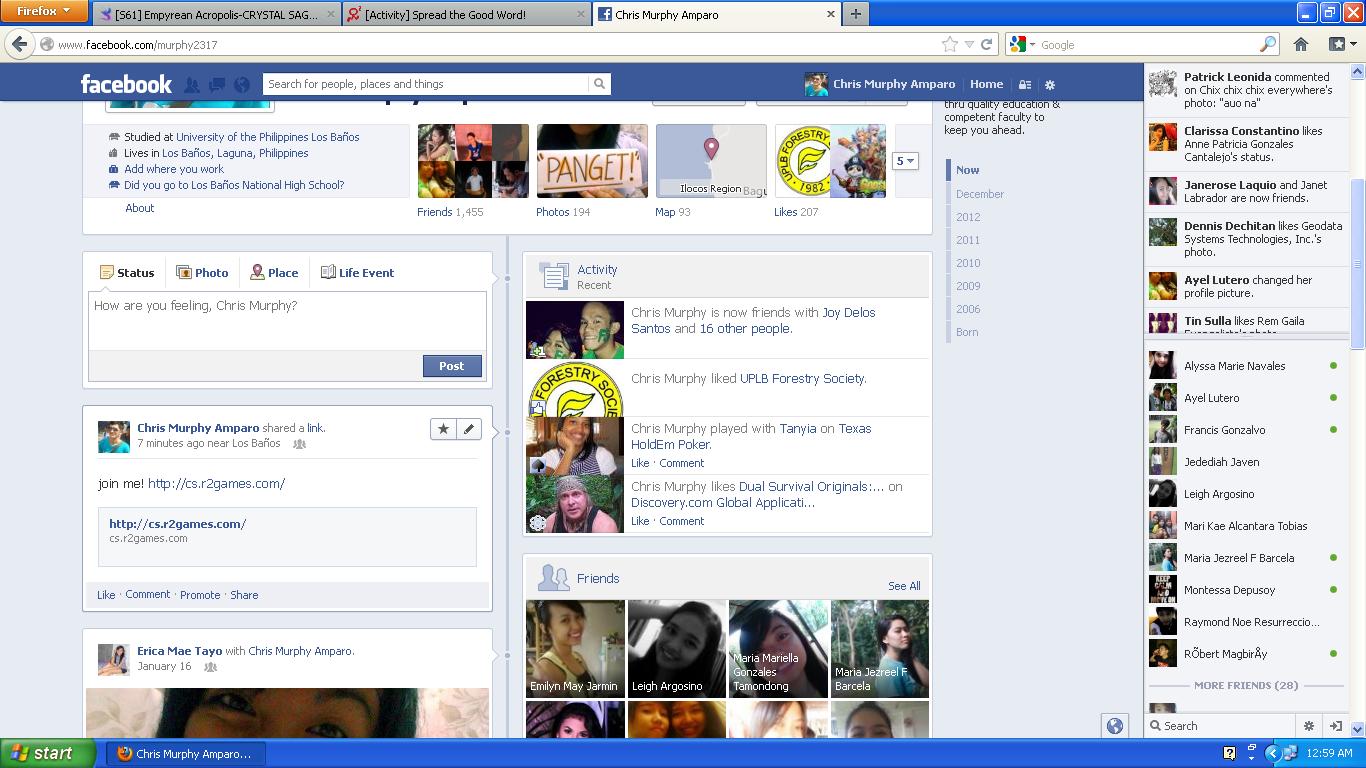Open the messages icon in Facebook header
Viewport: 1366px width, 768px height.
216,85
